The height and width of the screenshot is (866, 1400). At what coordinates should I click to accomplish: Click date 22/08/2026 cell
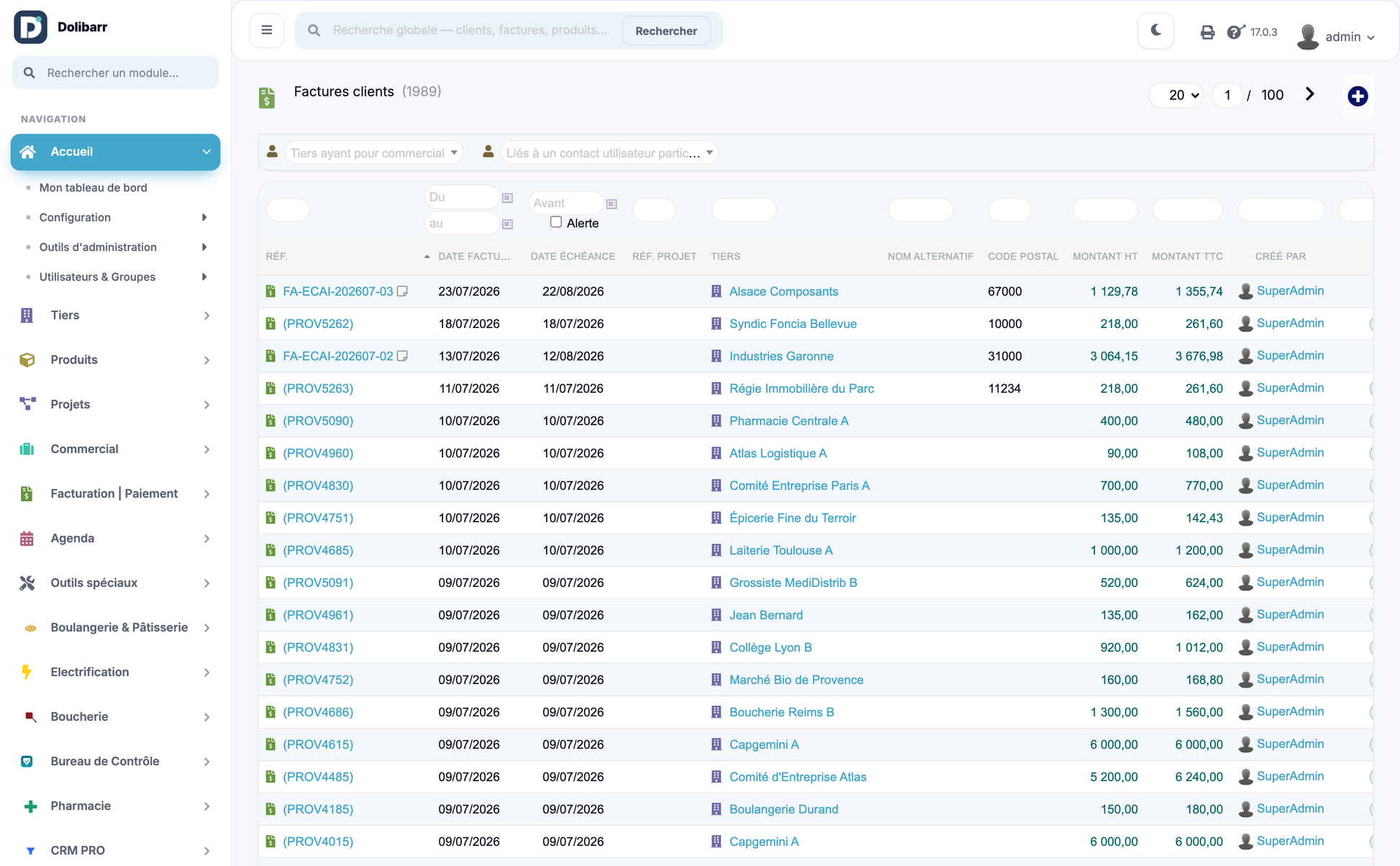point(573,291)
